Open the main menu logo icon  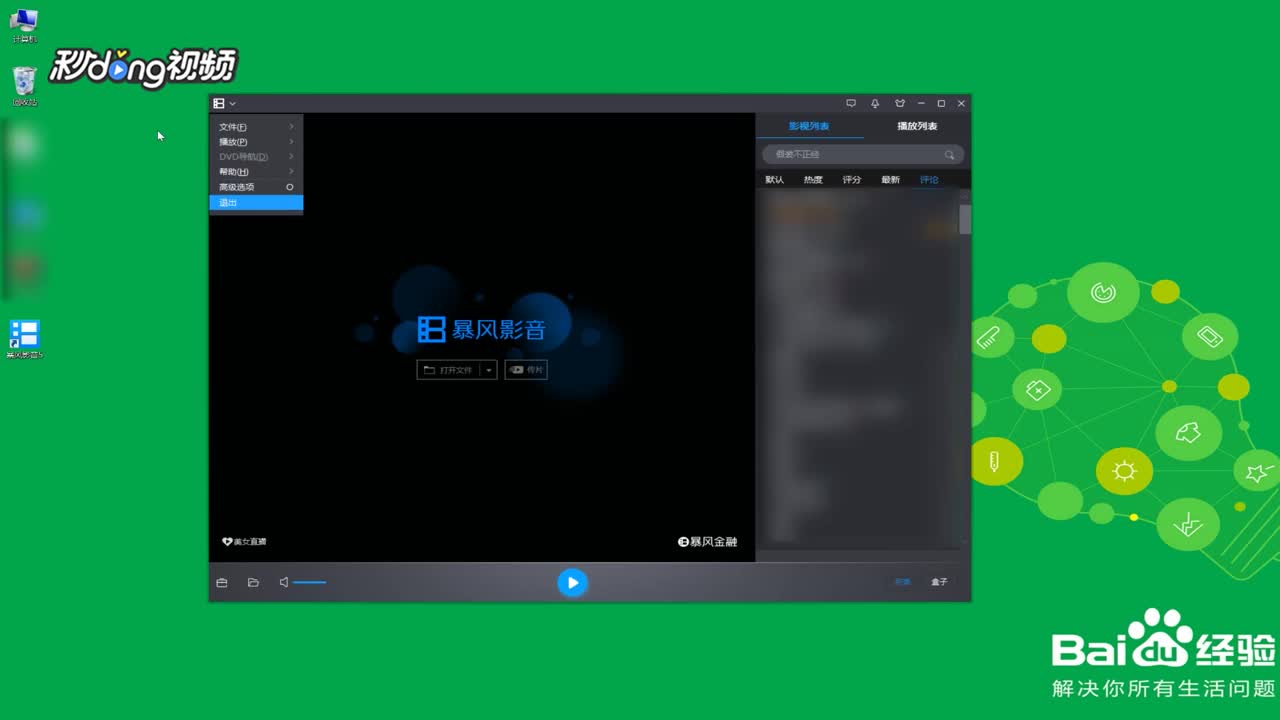(219, 103)
